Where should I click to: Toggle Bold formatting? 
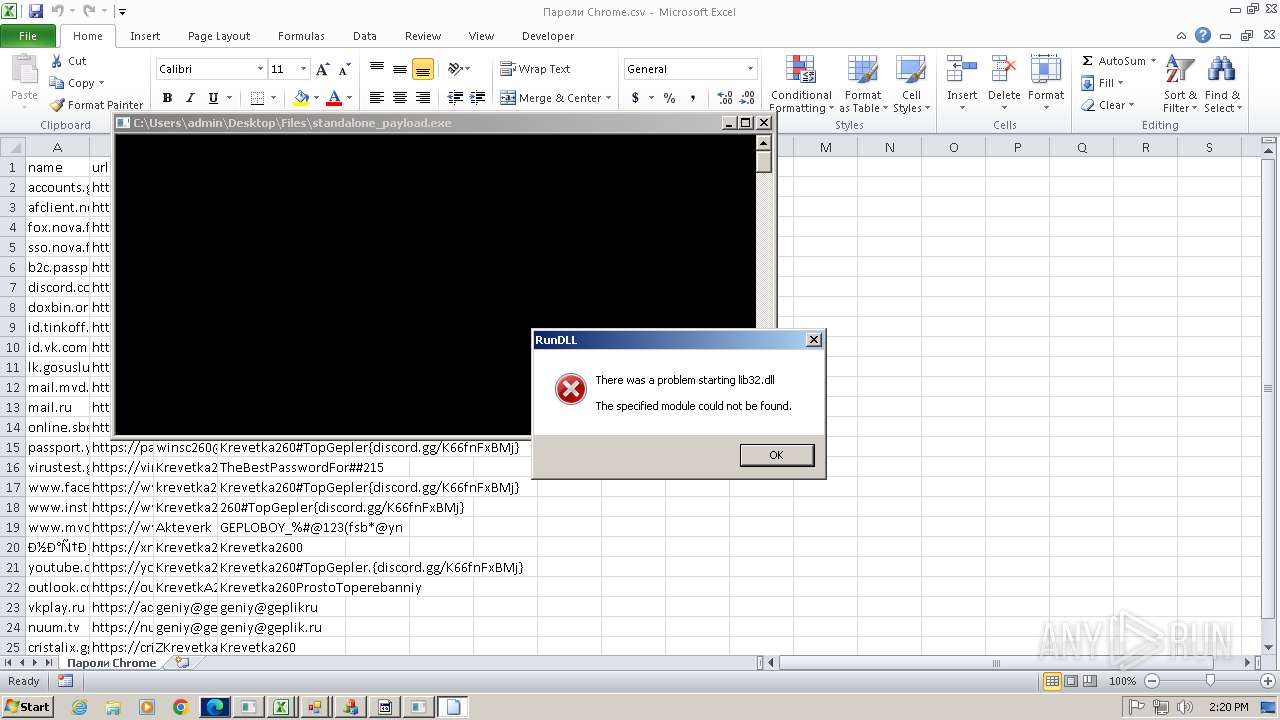(167, 98)
